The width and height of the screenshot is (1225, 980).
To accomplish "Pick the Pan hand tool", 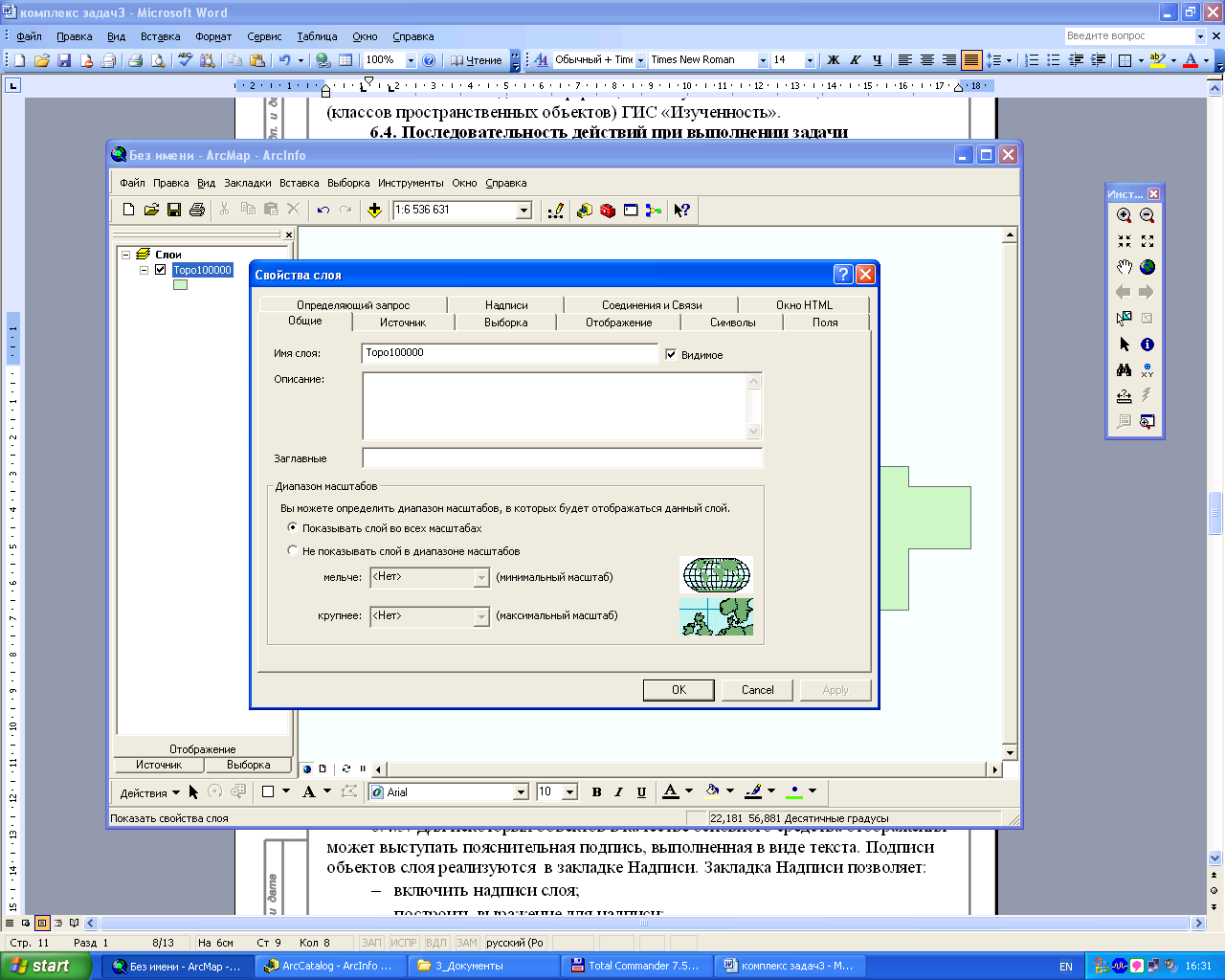I will click(1124, 267).
